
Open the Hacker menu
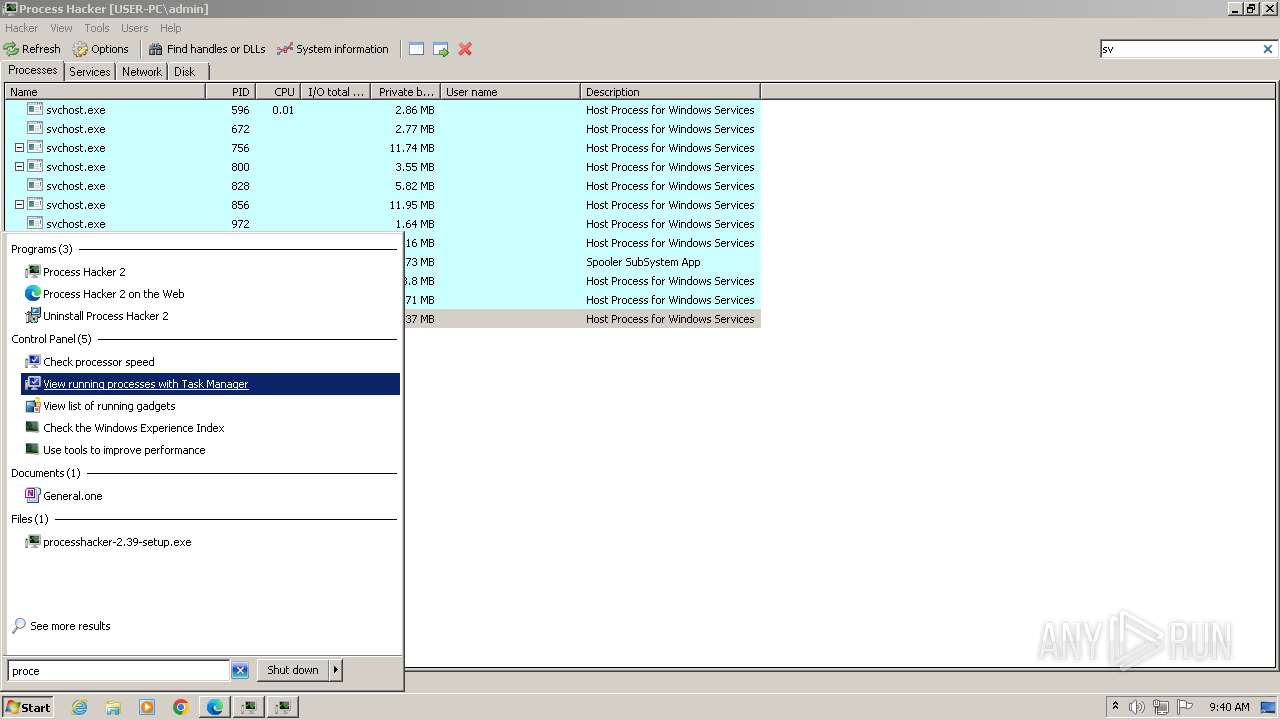click(21, 28)
